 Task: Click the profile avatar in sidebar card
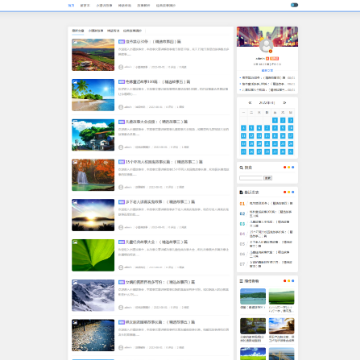(x=266, y=46)
